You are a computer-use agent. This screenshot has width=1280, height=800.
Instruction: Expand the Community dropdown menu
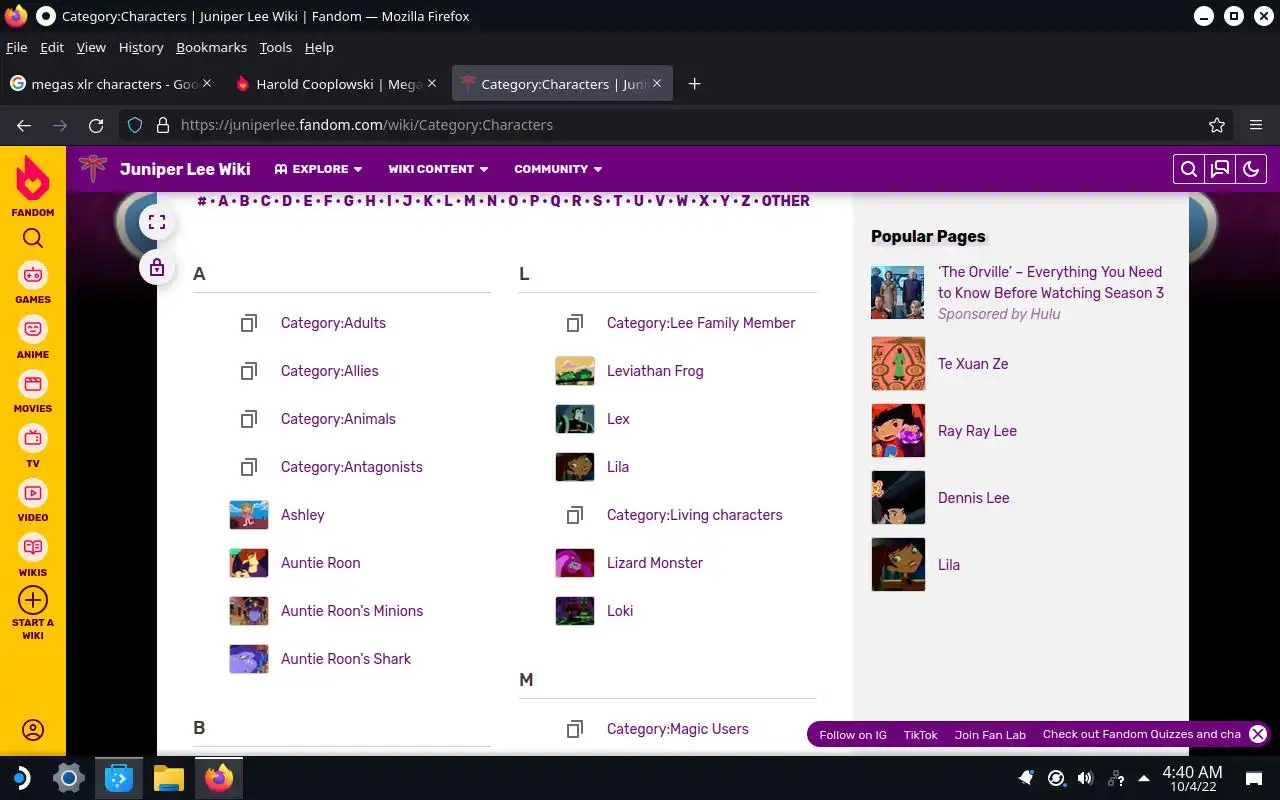click(558, 169)
